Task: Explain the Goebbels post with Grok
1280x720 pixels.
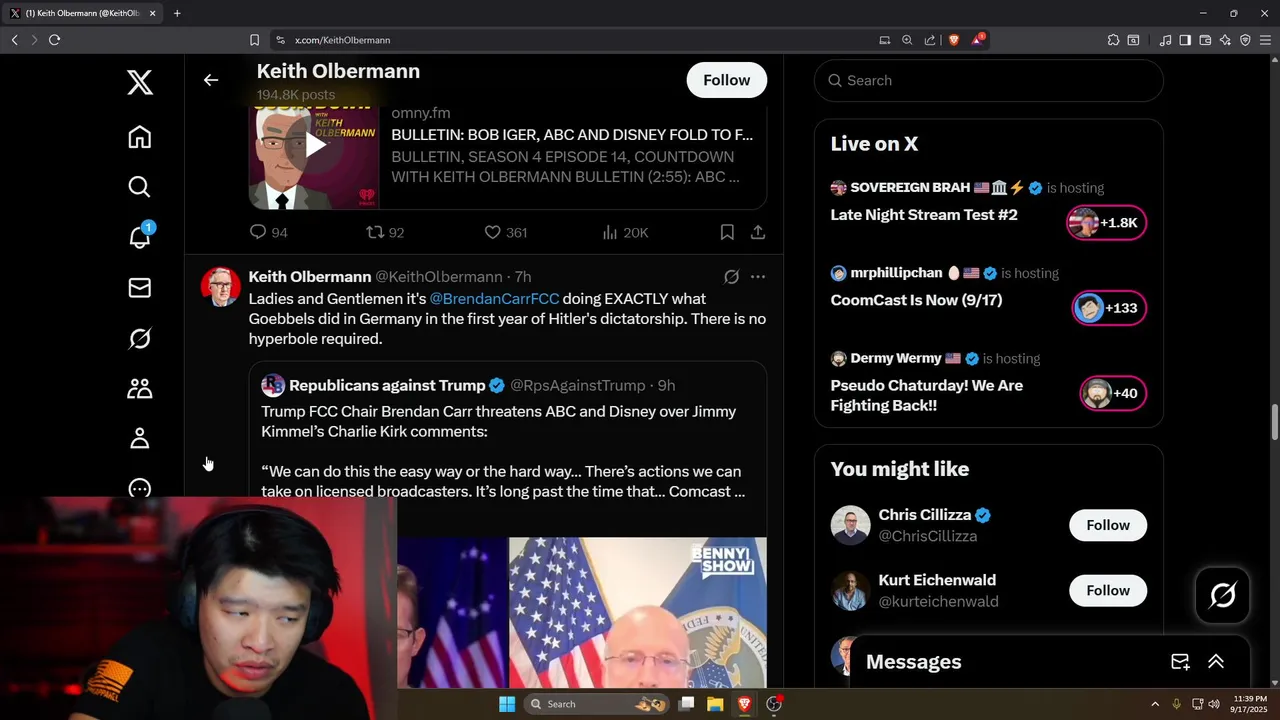Action: point(731,277)
